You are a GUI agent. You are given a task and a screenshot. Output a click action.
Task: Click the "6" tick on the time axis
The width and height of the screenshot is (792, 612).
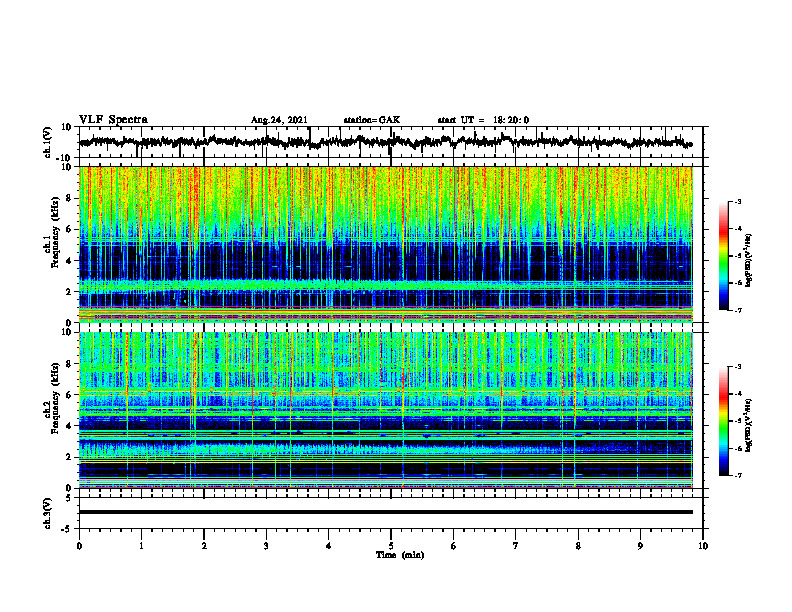click(x=454, y=546)
